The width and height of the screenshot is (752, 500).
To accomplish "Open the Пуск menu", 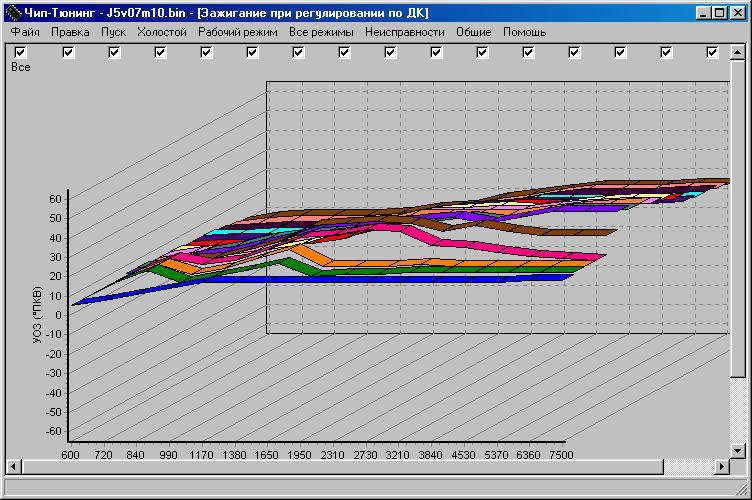I will click(x=113, y=32).
